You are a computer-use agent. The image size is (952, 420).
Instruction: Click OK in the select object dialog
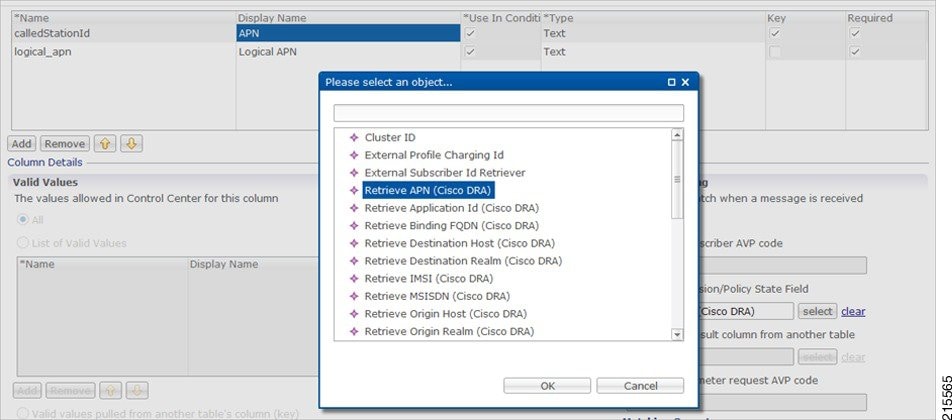click(547, 386)
